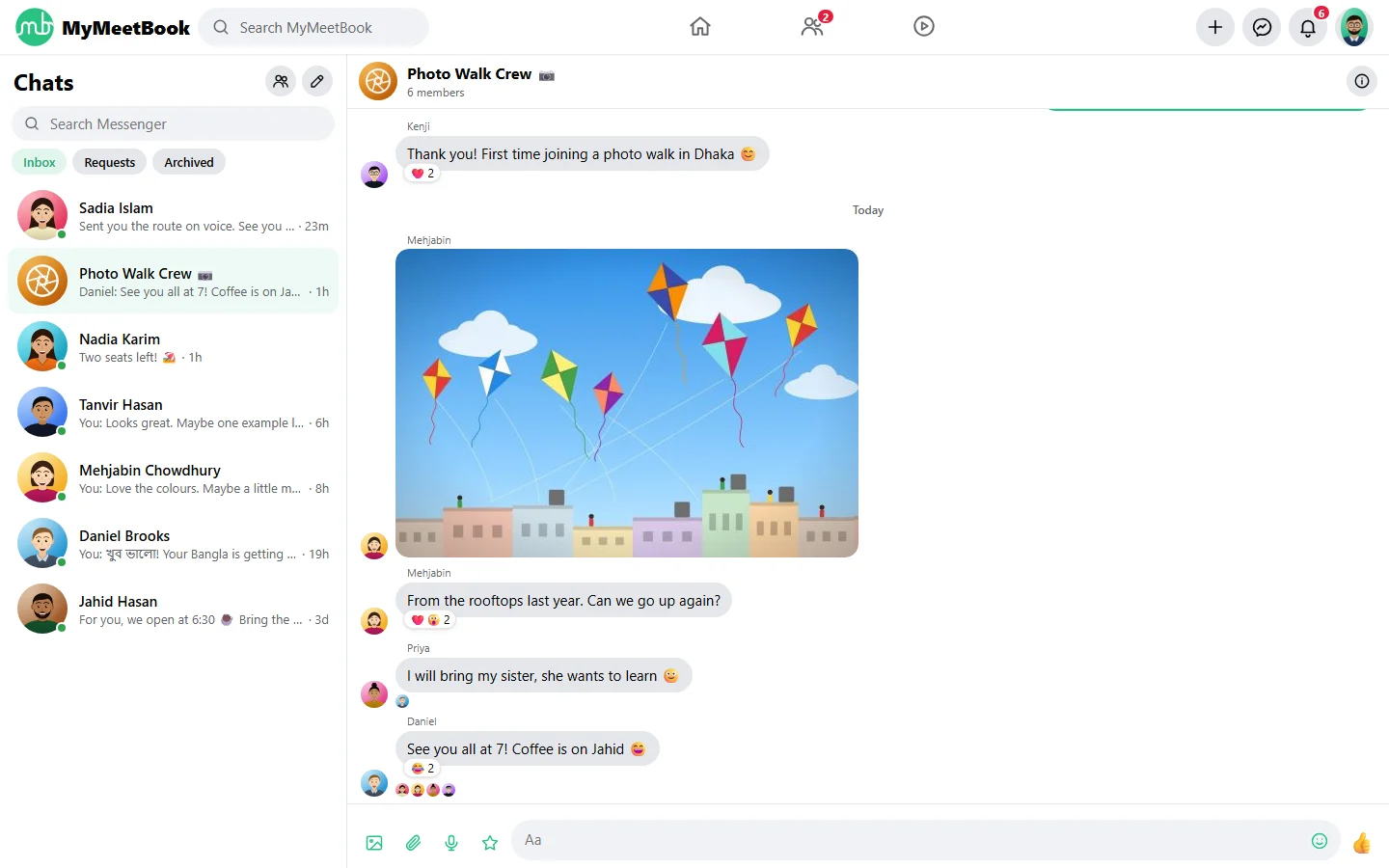Record voice message microphone icon
Image resolution: width=1389 pixels, height=868 pixels.
[x=451, y=843]
